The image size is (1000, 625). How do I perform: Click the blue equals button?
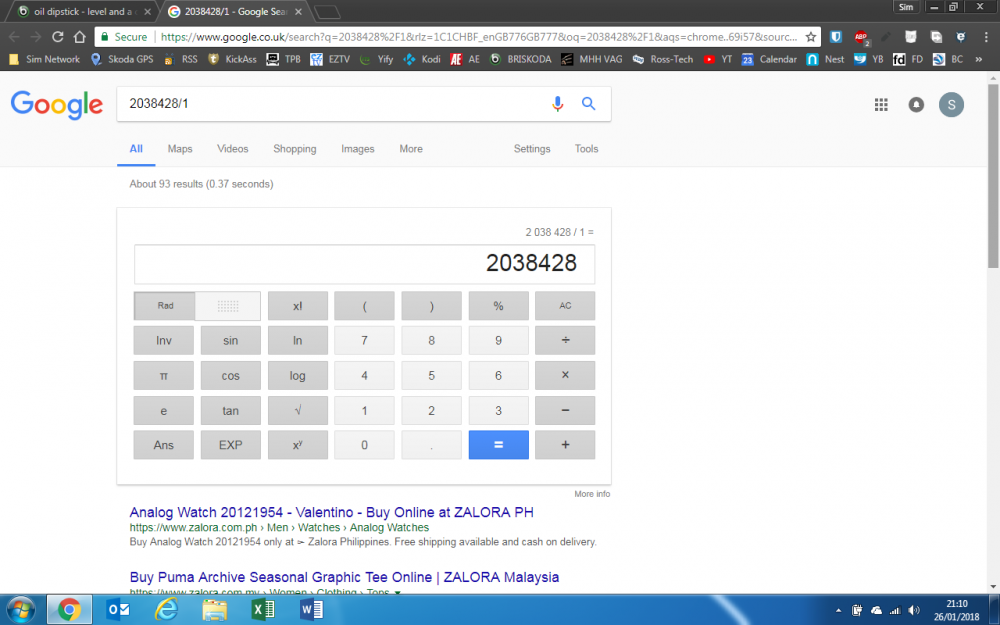click(498, 445)
